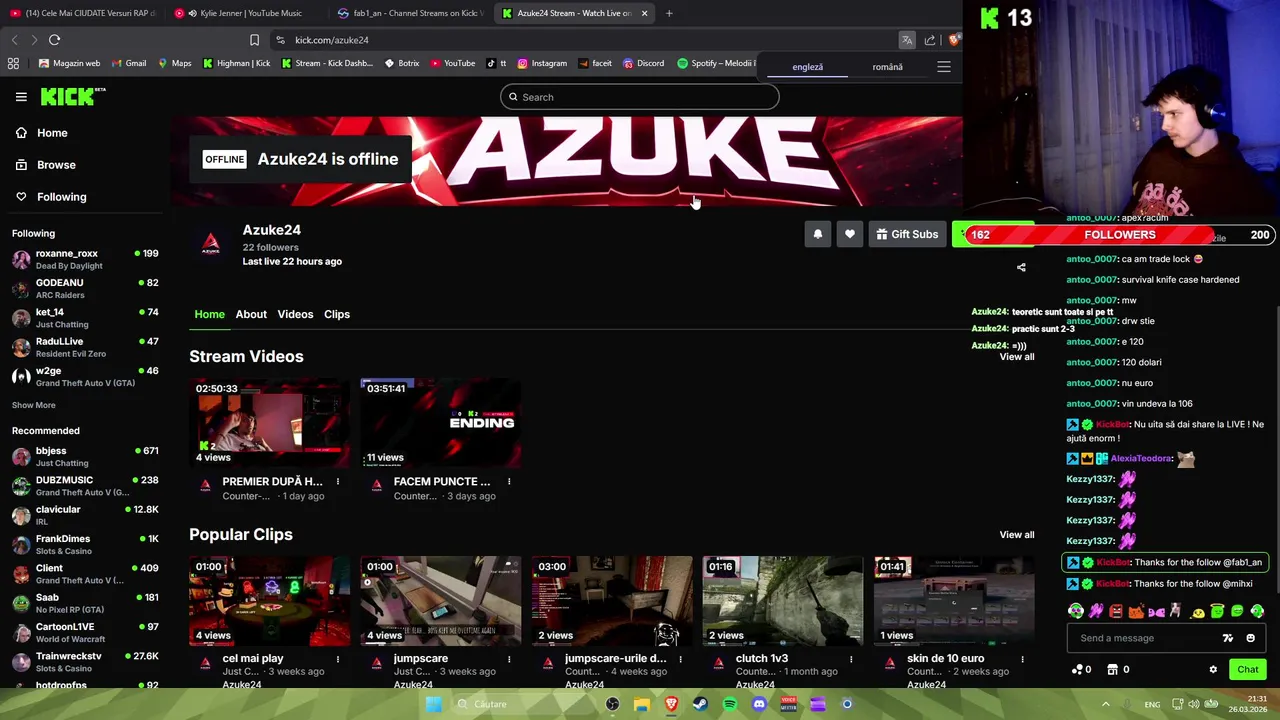Open the translate popup hamburger menu
This screenshot has height=720, width=1280.
[x=943, y=67]
